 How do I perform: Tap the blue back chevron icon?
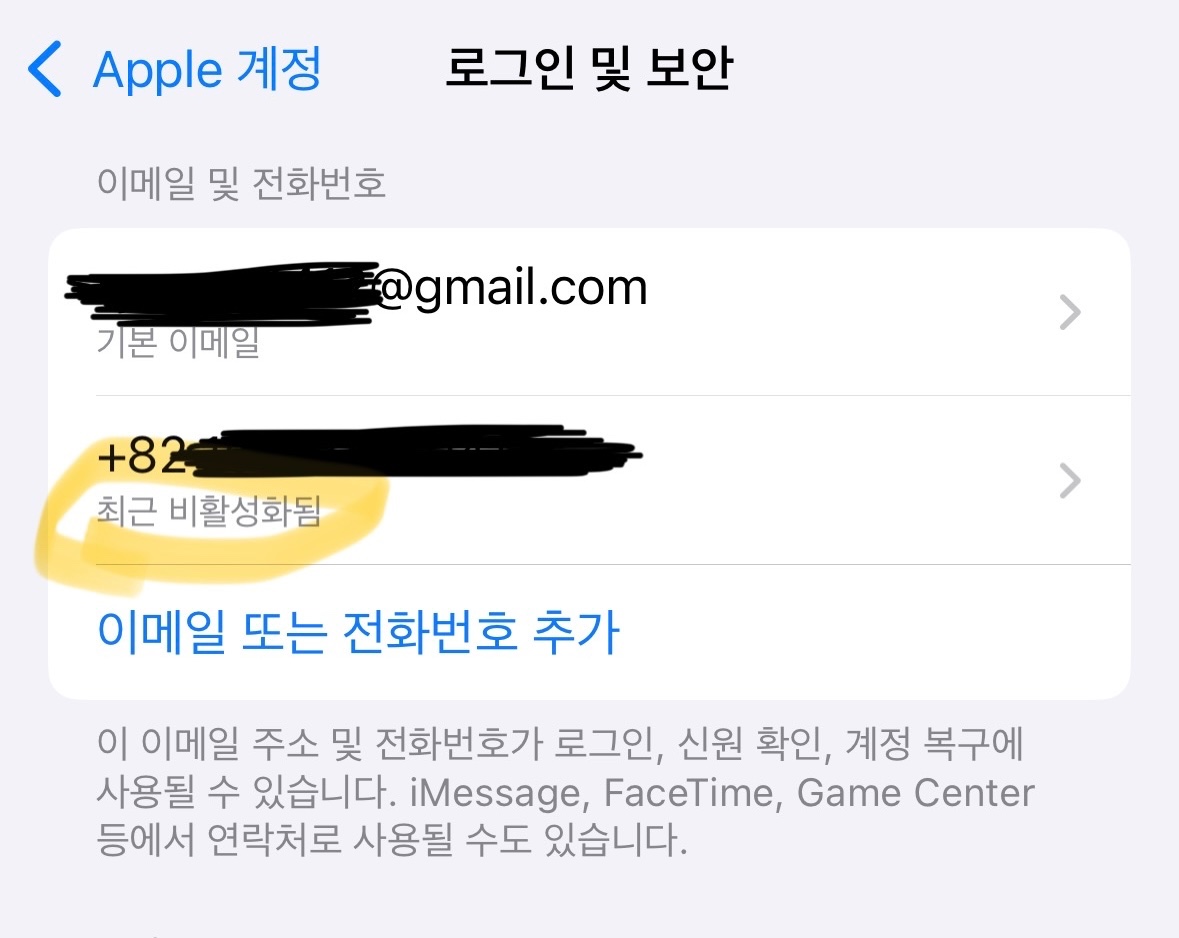44,69
